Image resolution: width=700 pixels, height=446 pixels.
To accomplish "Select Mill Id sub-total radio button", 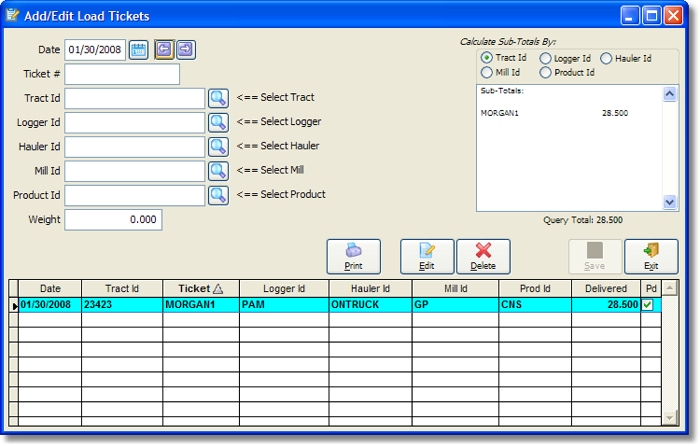I will pyautogui.click(x=487, y=72).
